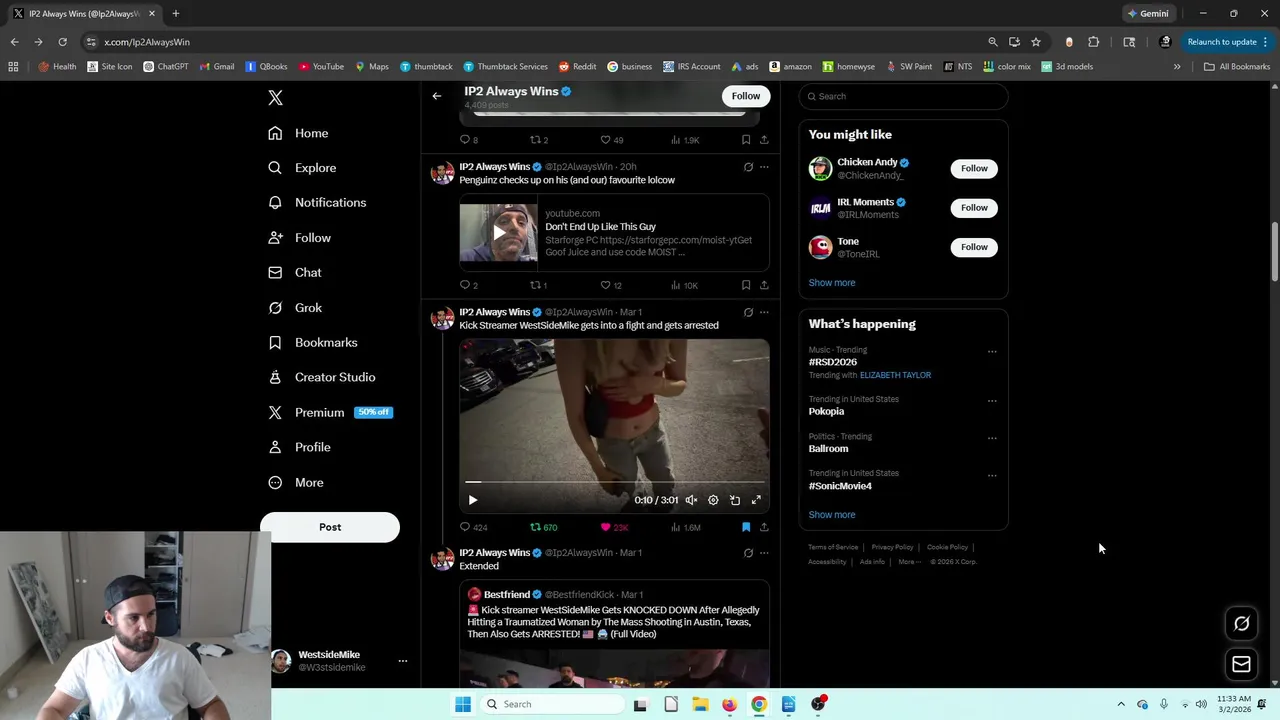Reload the page in Chrome
Image resolution: width=1280 pixels, height=720 pixels.
tap(62, 42)
